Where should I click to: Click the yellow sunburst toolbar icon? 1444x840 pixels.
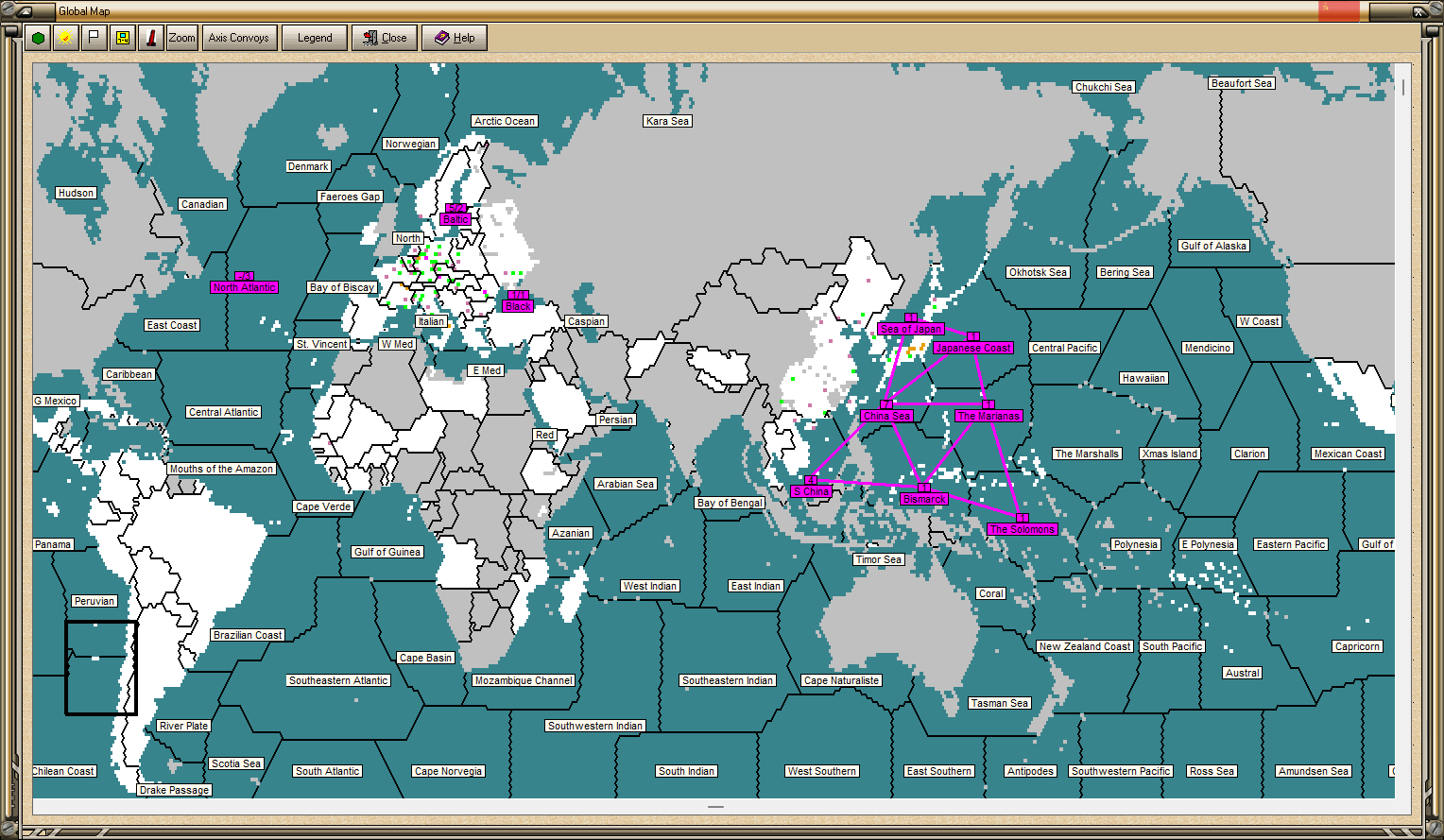click(65, 38)
